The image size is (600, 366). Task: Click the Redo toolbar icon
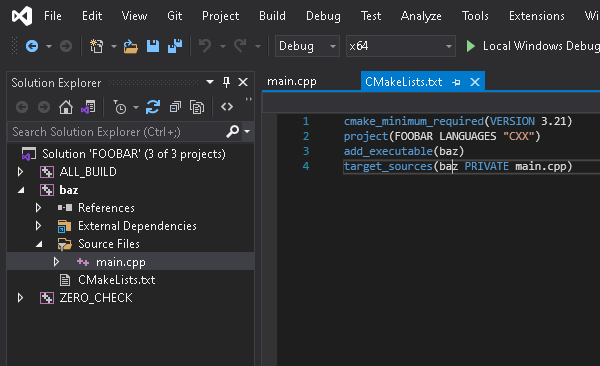coord(240,46)
